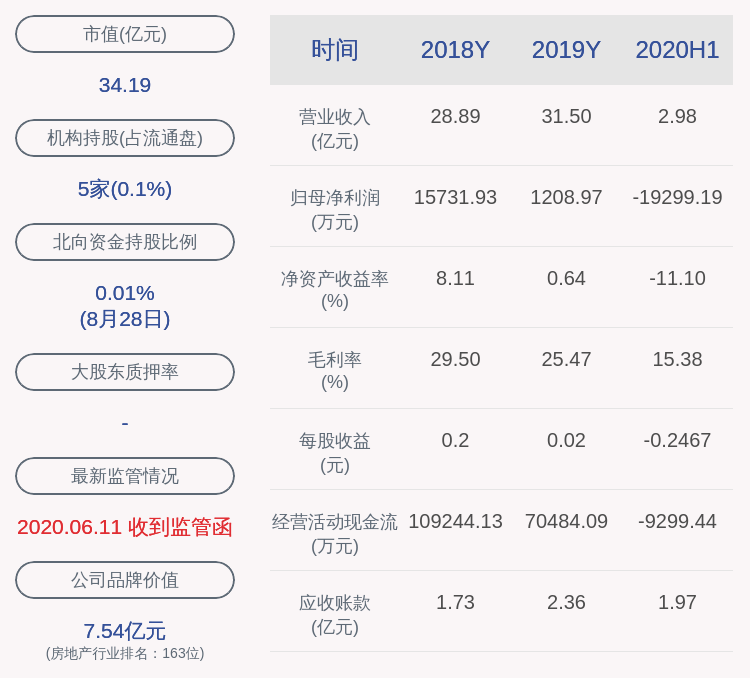Select gross margin value 15.38

(x=677, y=359)
